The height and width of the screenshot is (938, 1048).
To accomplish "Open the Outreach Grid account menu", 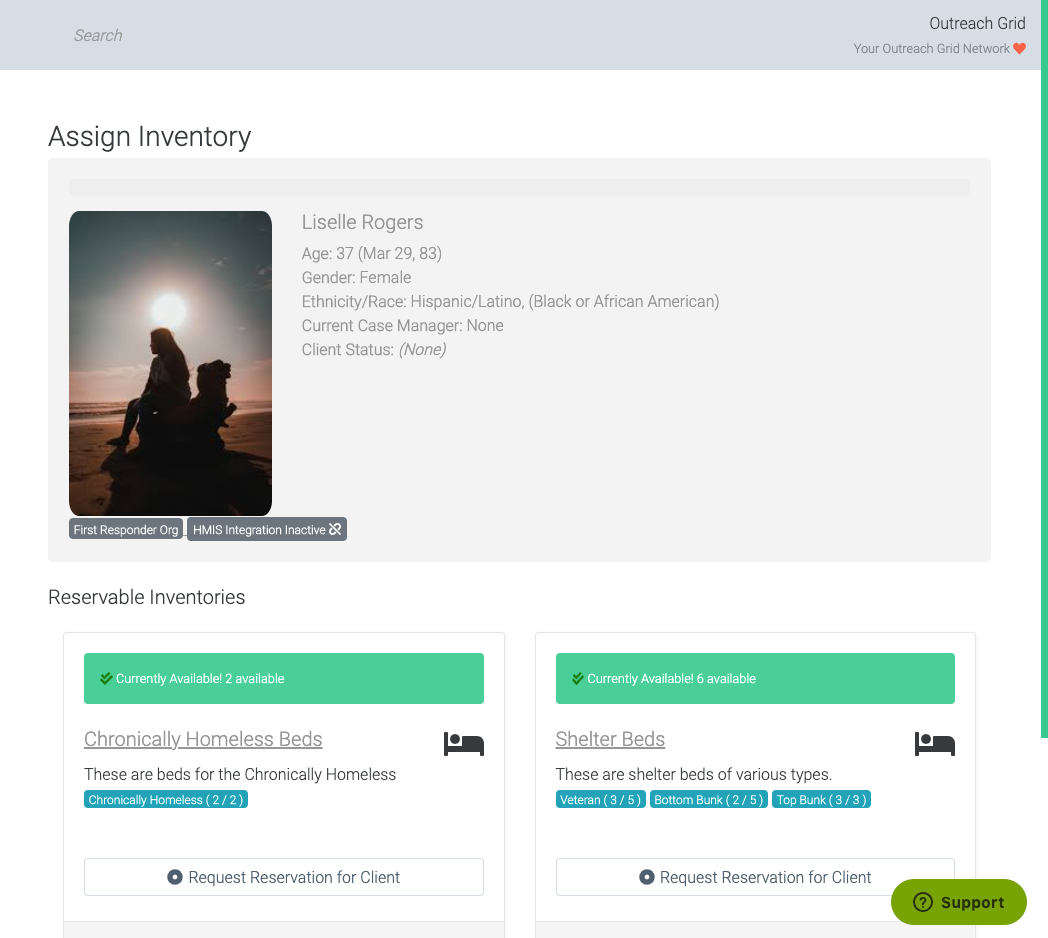I will [976, 23].
